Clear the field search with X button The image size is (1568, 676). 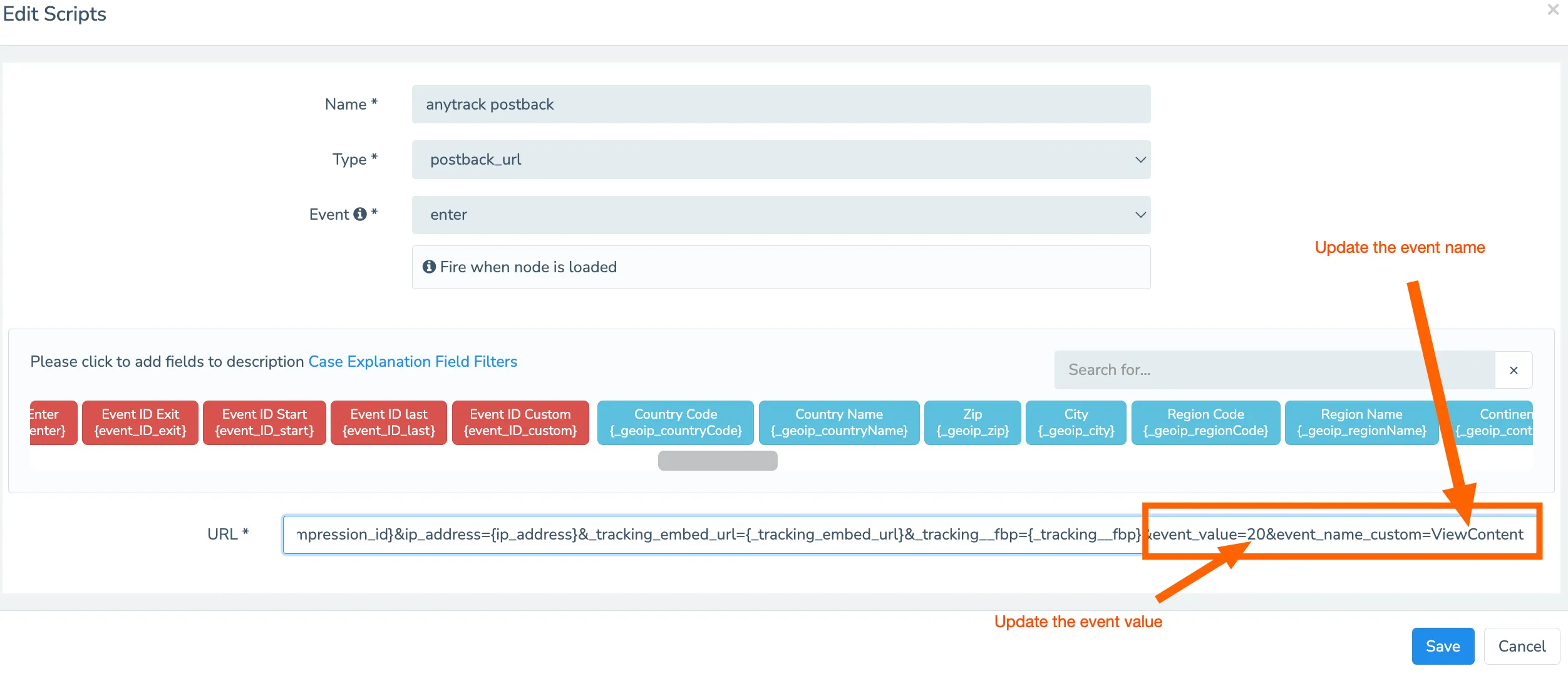[1514, 370]
